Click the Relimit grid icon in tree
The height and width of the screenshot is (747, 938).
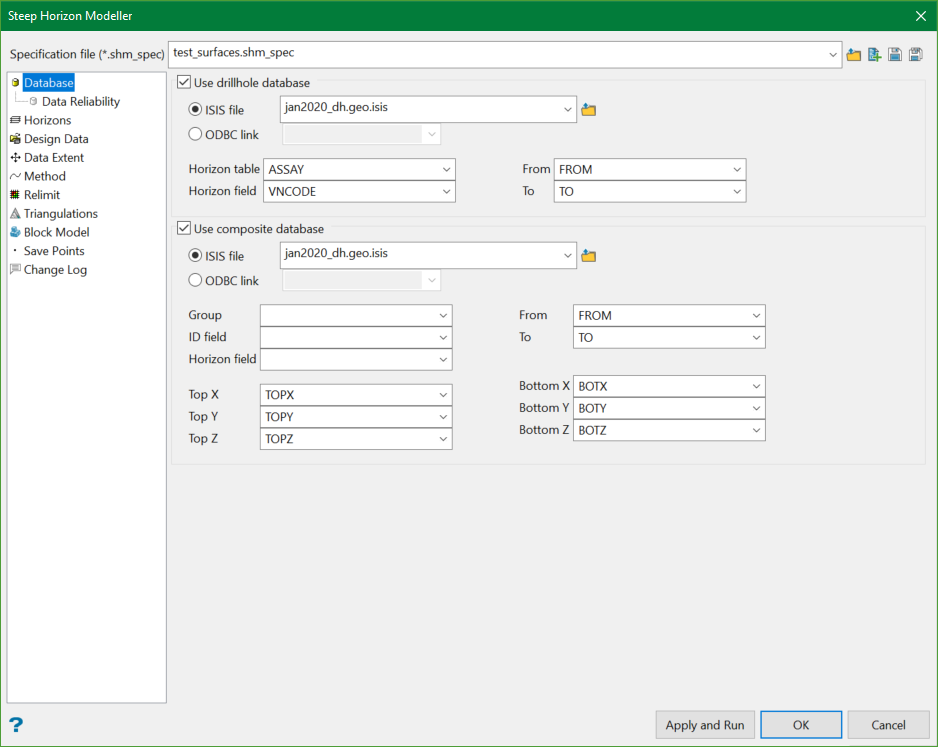pos(15,195)
